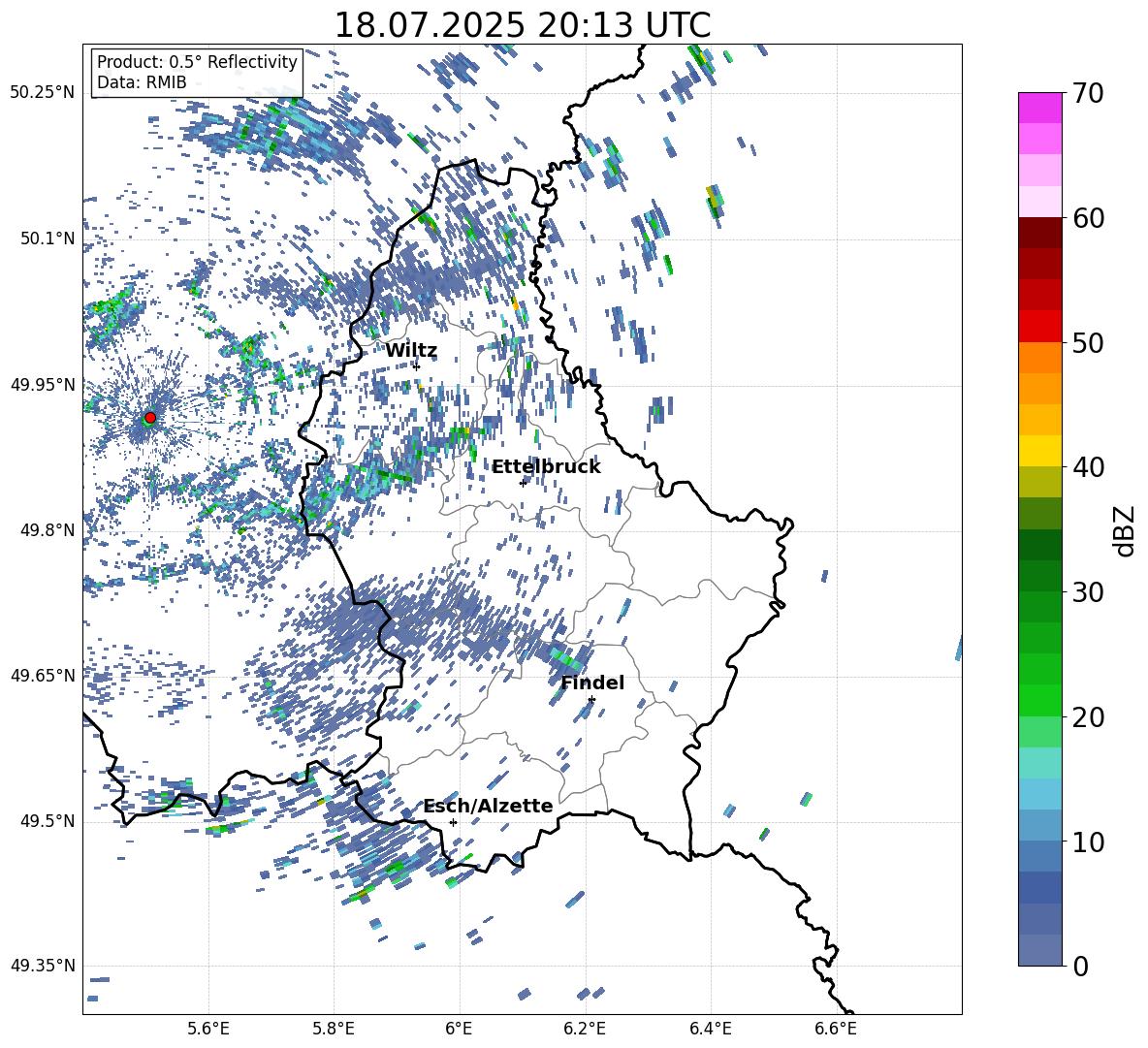Click the 5.8°E longitude label
Screen dimensions: 1148x1048
pyautogui.click(x=334, y=1029)
